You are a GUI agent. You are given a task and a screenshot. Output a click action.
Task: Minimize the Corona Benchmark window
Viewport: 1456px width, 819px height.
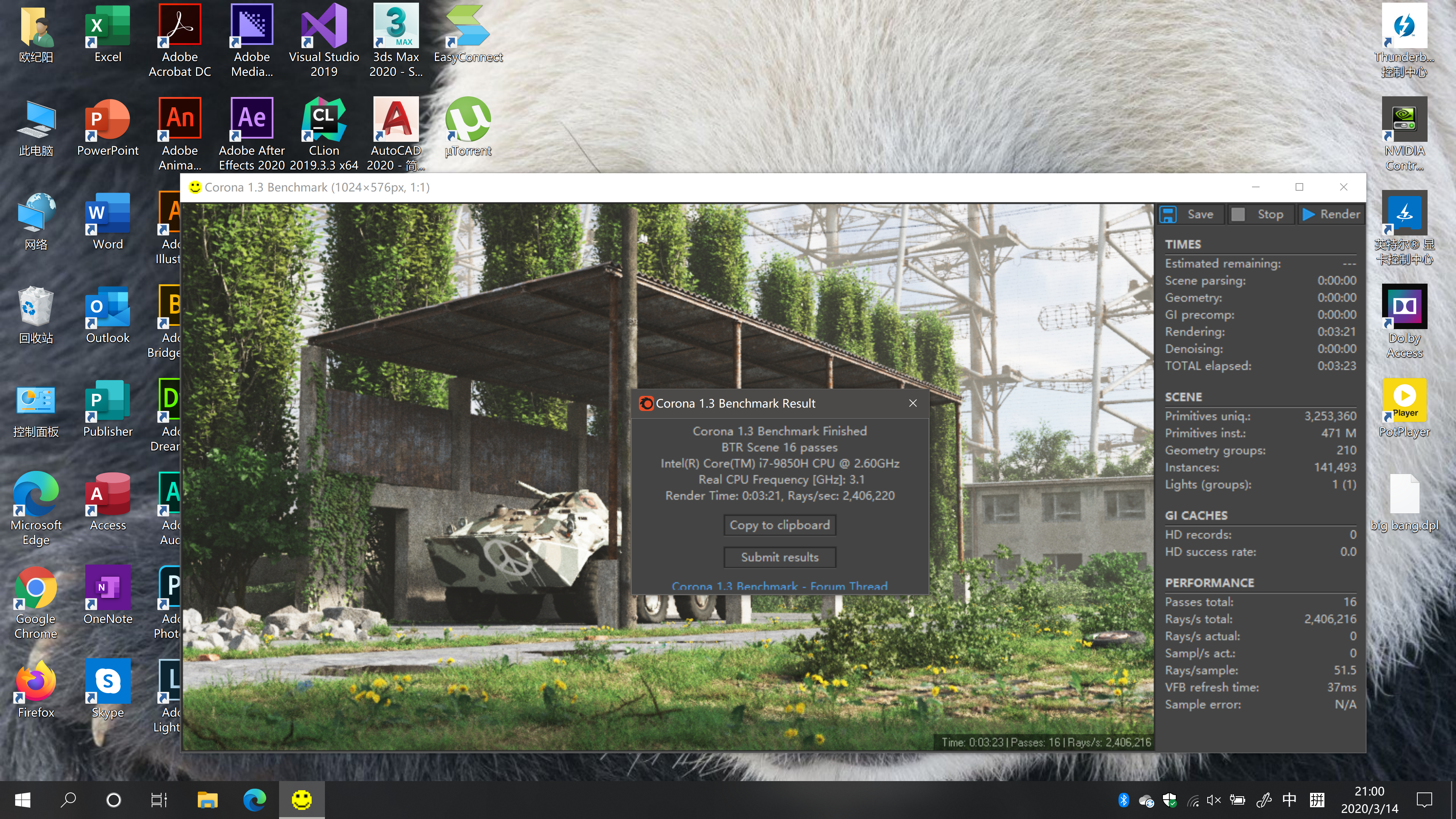point(1255,187)
